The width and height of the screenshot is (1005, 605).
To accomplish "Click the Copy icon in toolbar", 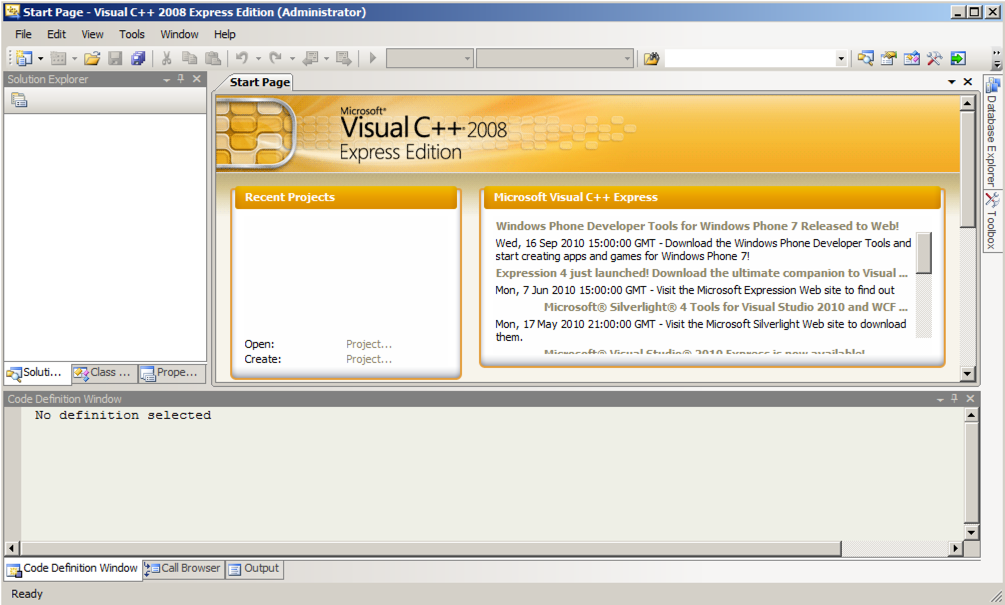I will tap(189, 58).
